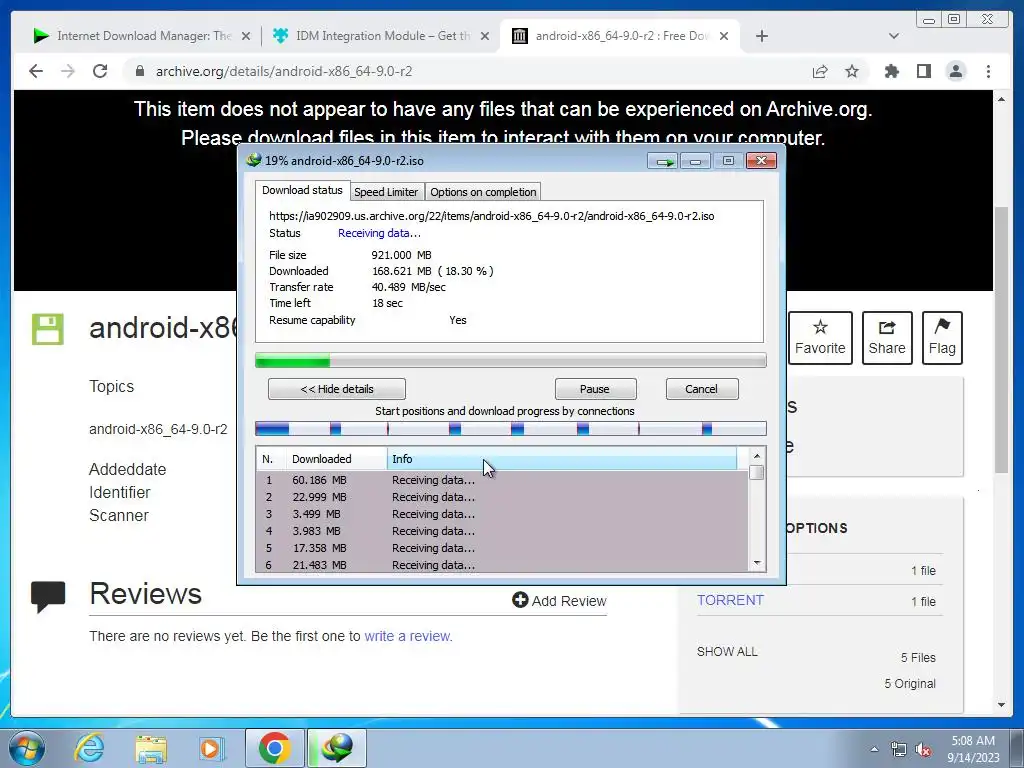The width and height of the screenshot is (1024, 768).
Task: Open the TORRENT download link
Action: [x=730, y=600]
